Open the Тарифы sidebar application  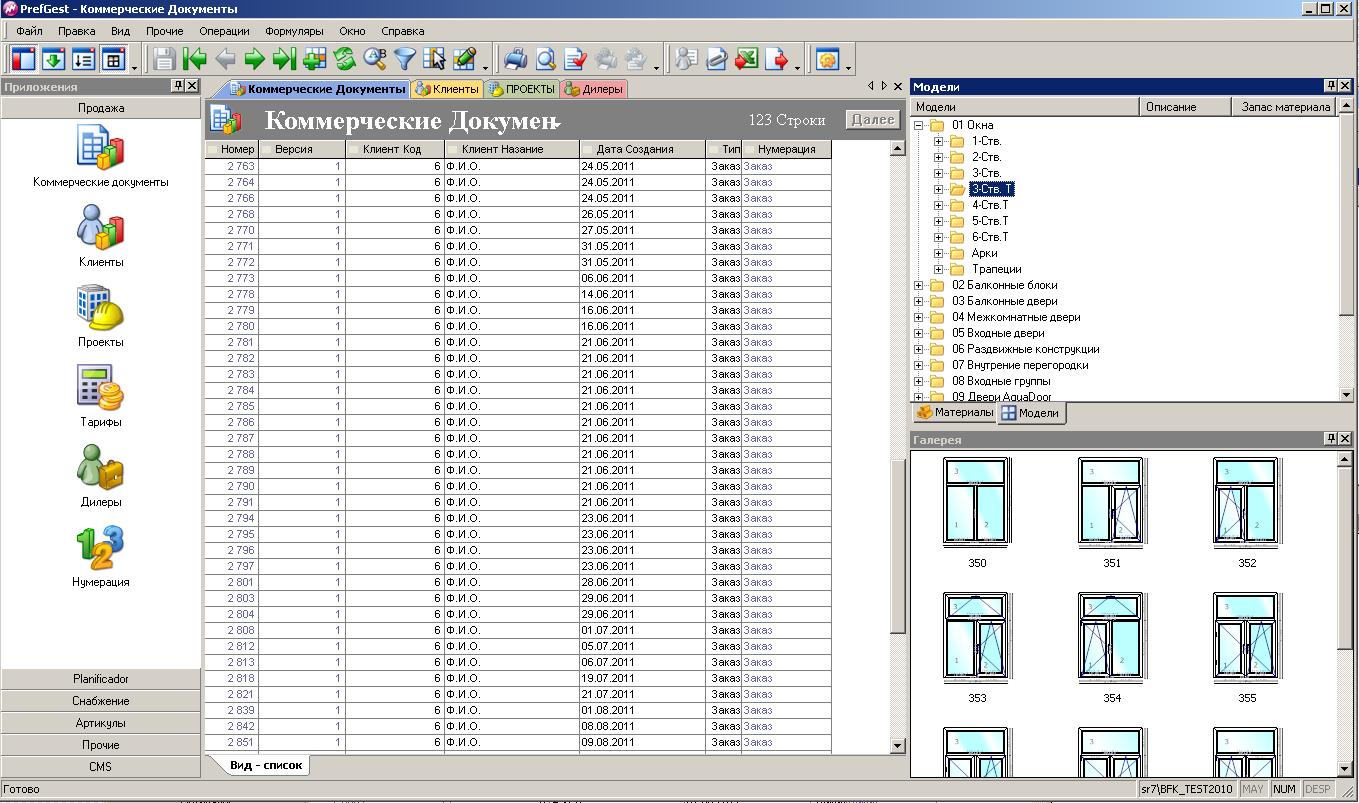(x=100, y=397)
